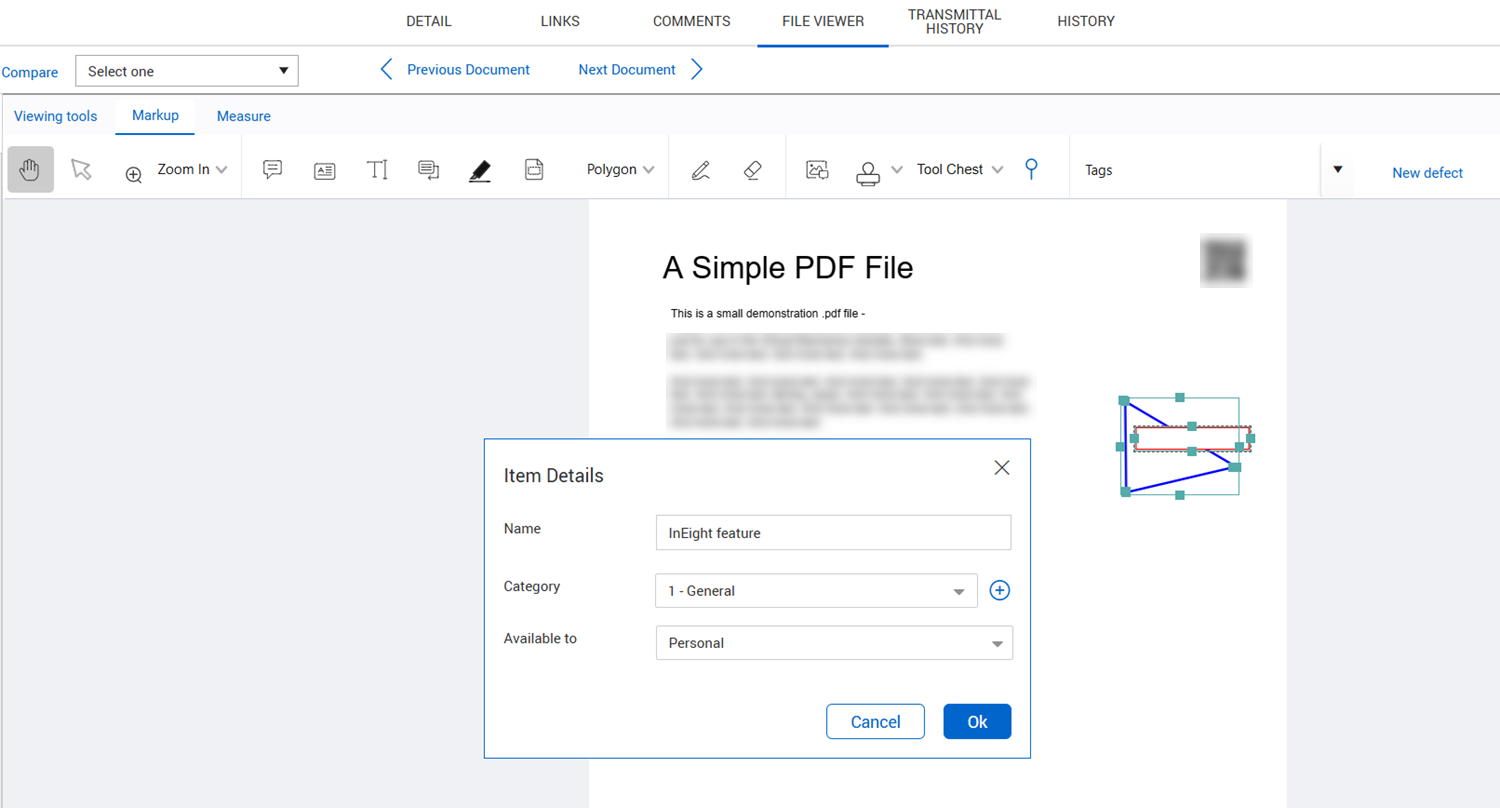Image resolution: width=1500 pixels, height=808 pixels.
Task: Choose the typewriter text tool
Action: tap(377, 170)
